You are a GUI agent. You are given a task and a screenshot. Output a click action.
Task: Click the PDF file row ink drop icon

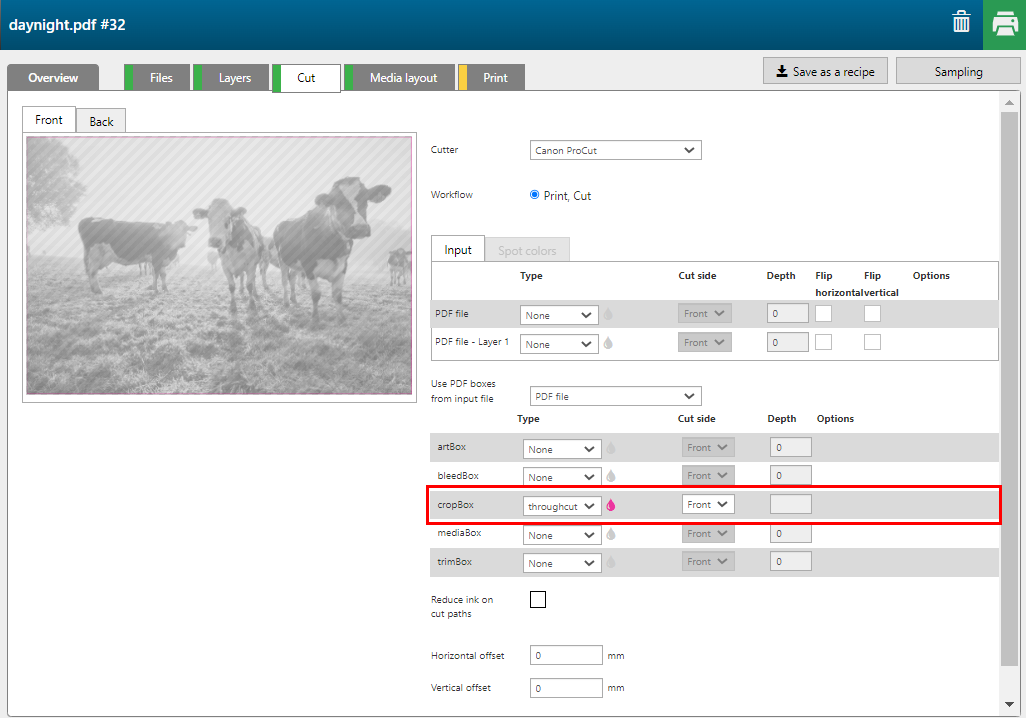[608, 314]
